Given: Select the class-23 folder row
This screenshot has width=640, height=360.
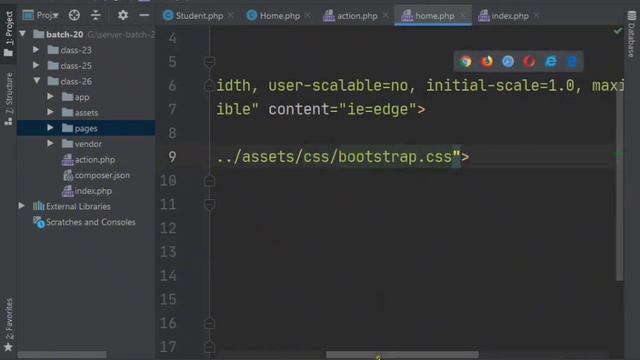Looking at the screenshot, I should coord(86,50).
